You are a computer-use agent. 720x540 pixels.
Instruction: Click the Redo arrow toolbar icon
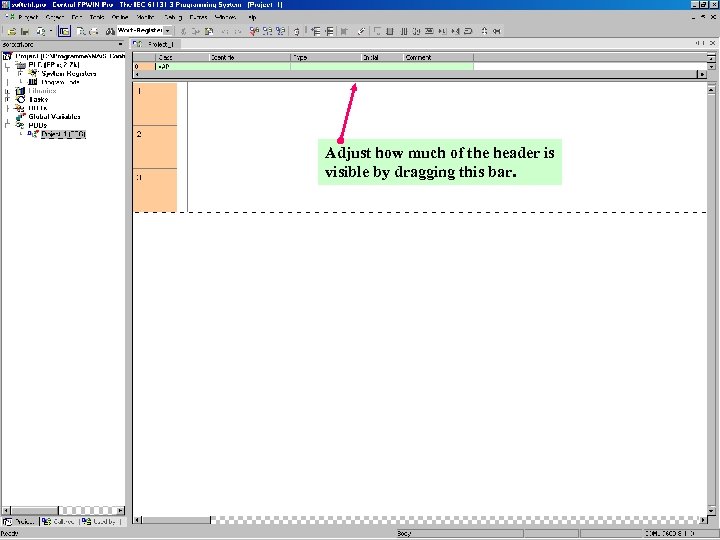[x=237, y=31]
